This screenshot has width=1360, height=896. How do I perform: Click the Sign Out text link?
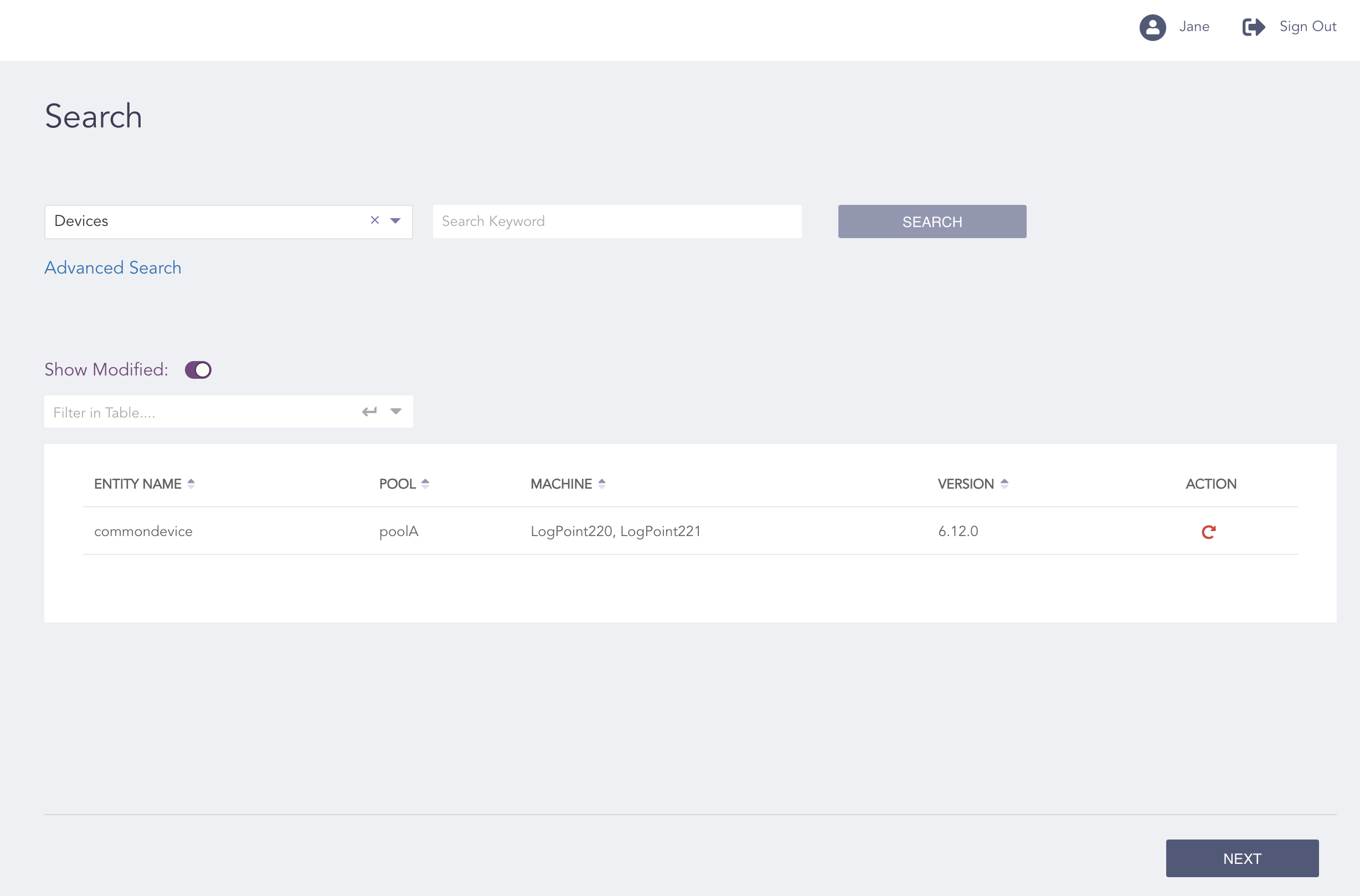click(x=1307, y=26)
